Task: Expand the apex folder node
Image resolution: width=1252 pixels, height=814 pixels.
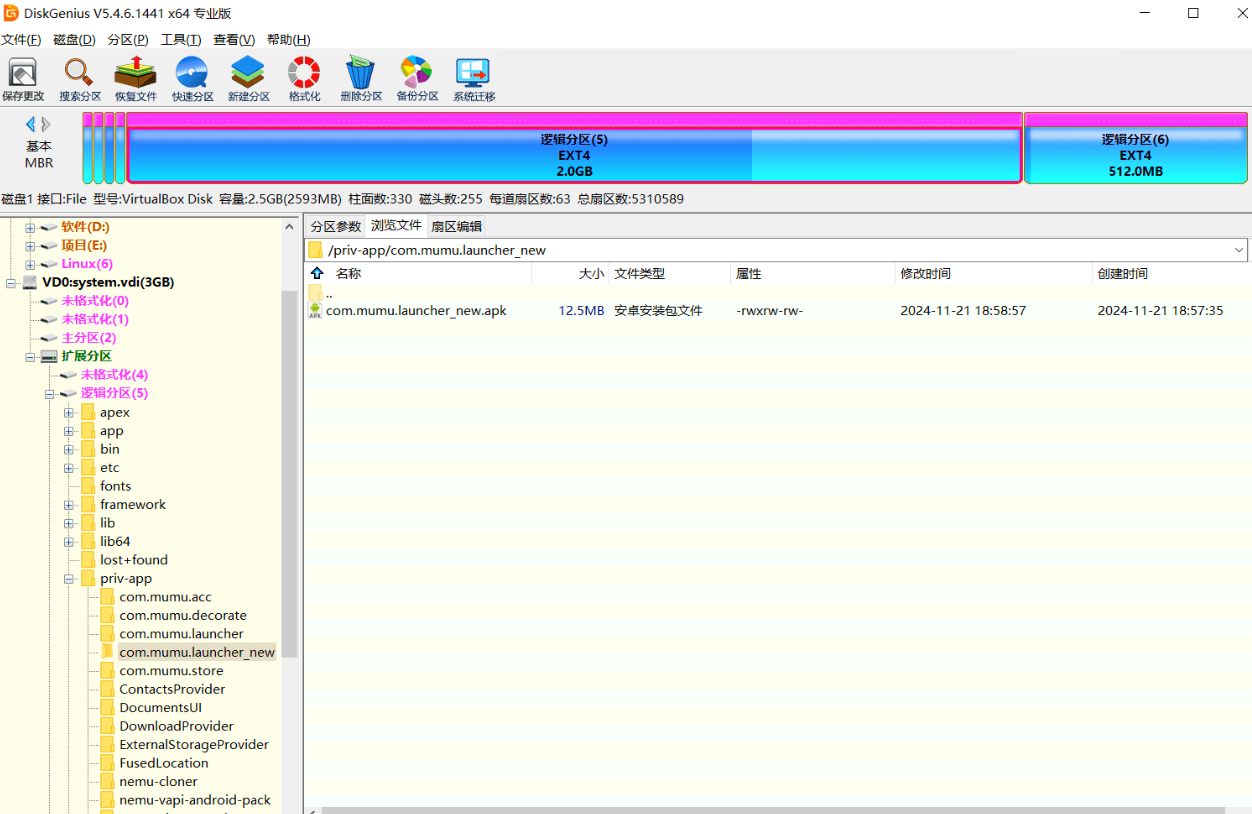Action: click(69, 412)
